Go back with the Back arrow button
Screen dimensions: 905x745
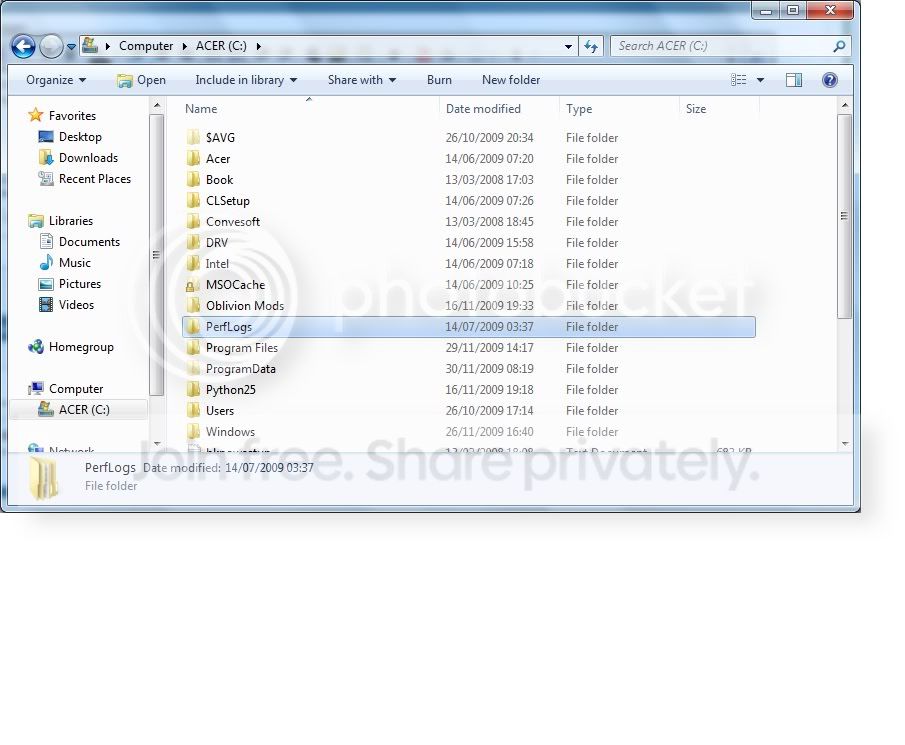click(23, 46)
